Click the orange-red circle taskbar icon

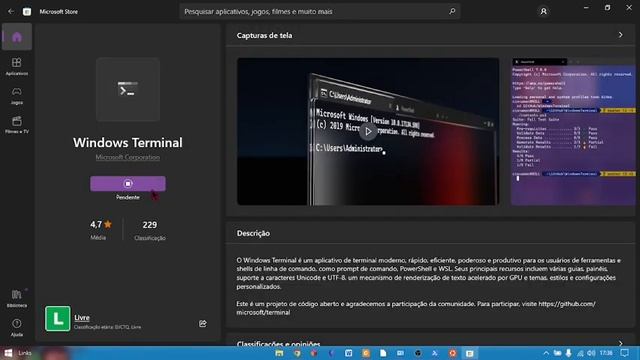(x=452, y=353)
